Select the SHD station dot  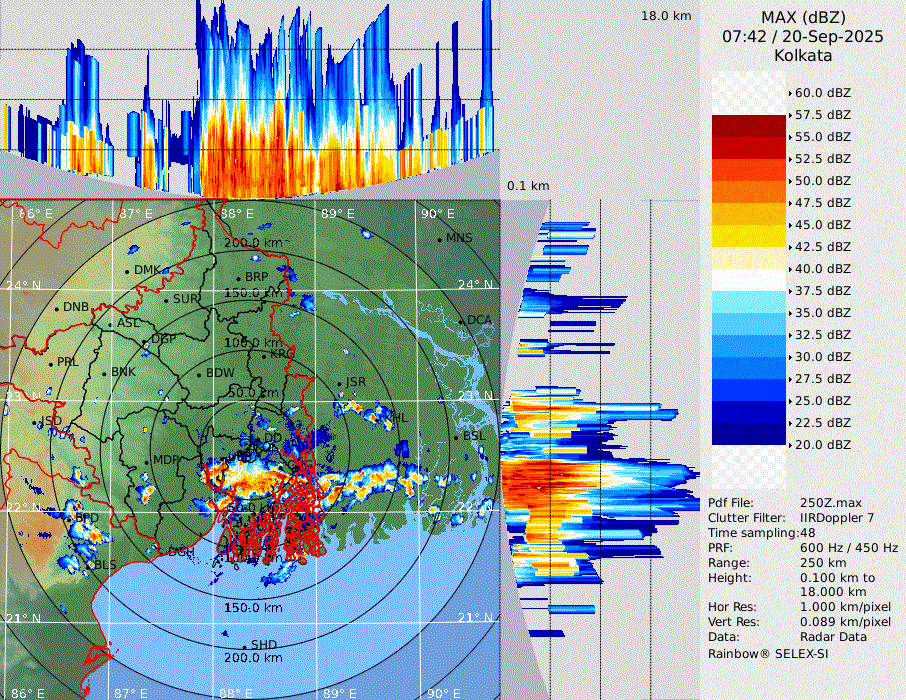(245, 645)
